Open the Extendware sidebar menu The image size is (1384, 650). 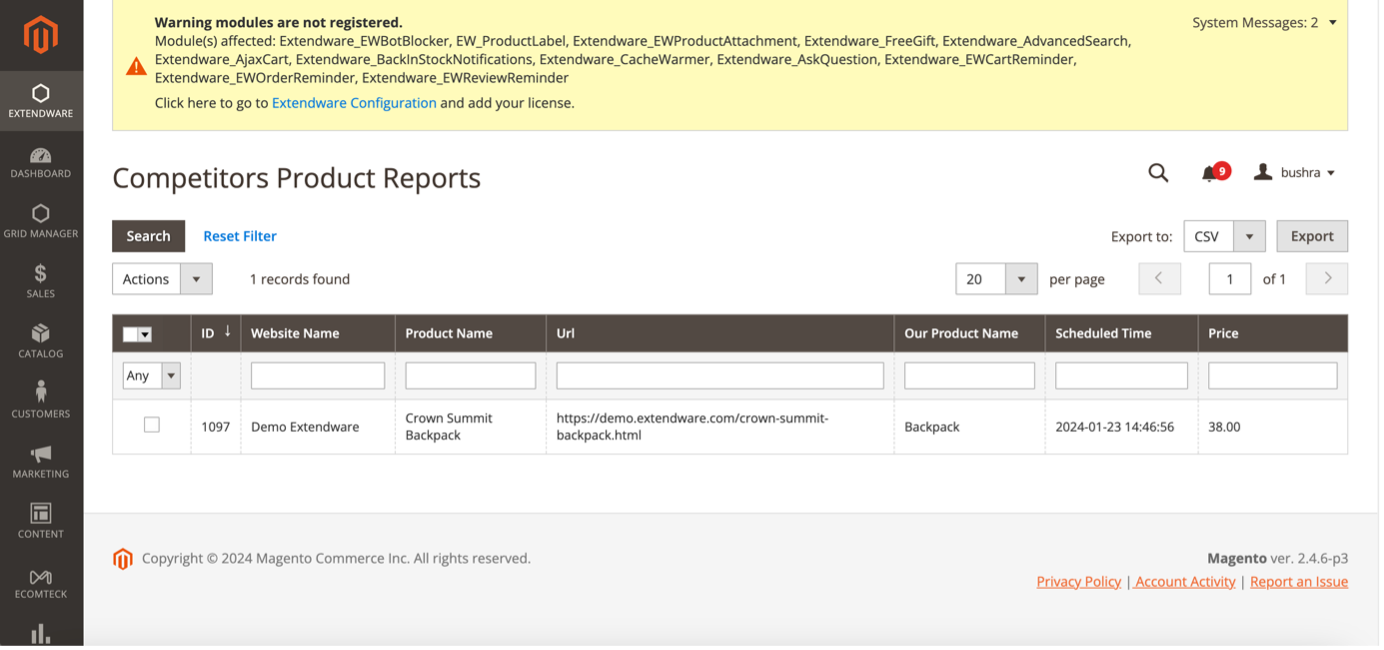click(41, 101)
